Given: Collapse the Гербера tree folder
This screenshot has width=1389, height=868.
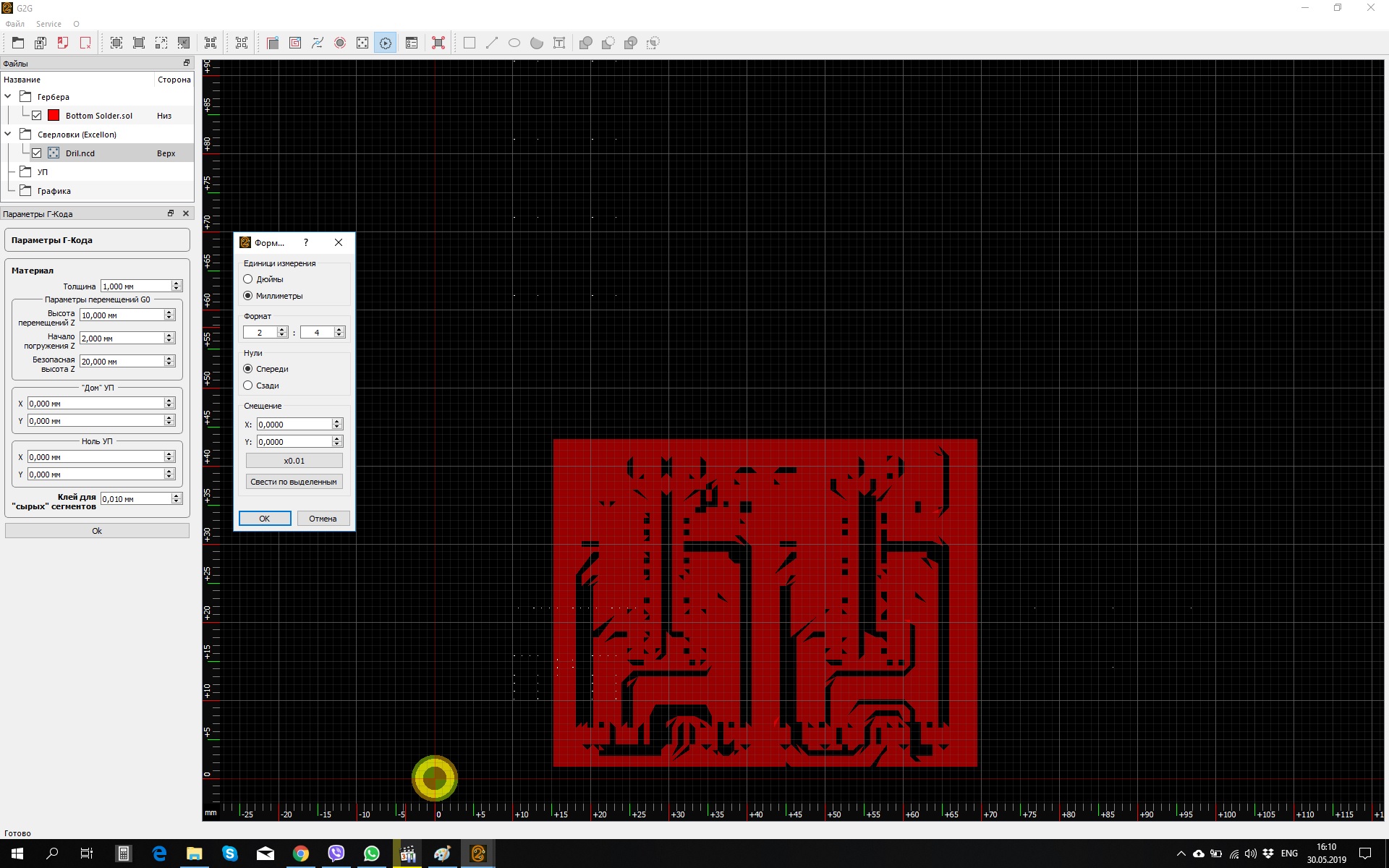Looking at the screenshot, I should pos(8,96).
